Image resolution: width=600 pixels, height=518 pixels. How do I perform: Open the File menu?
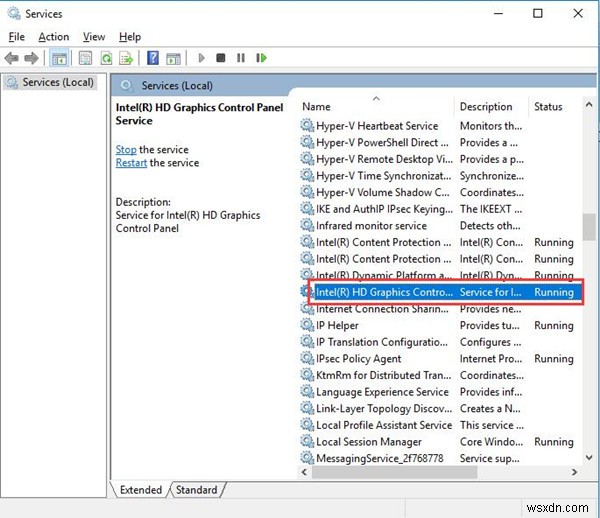click(16, 37)
